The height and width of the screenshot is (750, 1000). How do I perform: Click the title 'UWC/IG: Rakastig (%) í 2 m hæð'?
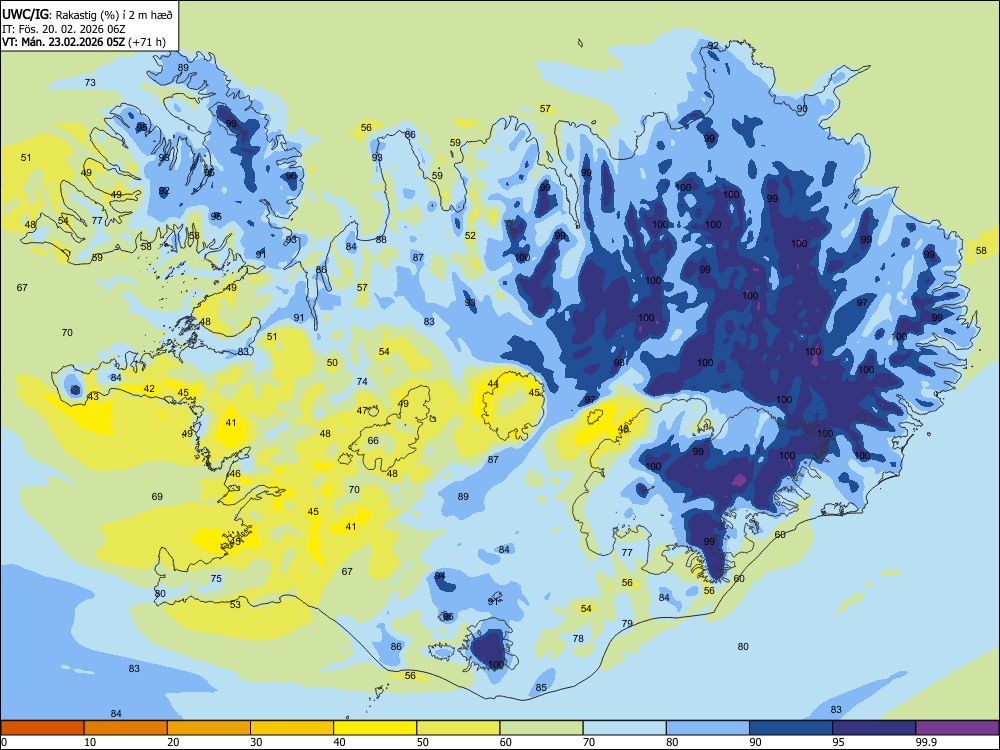87,13
